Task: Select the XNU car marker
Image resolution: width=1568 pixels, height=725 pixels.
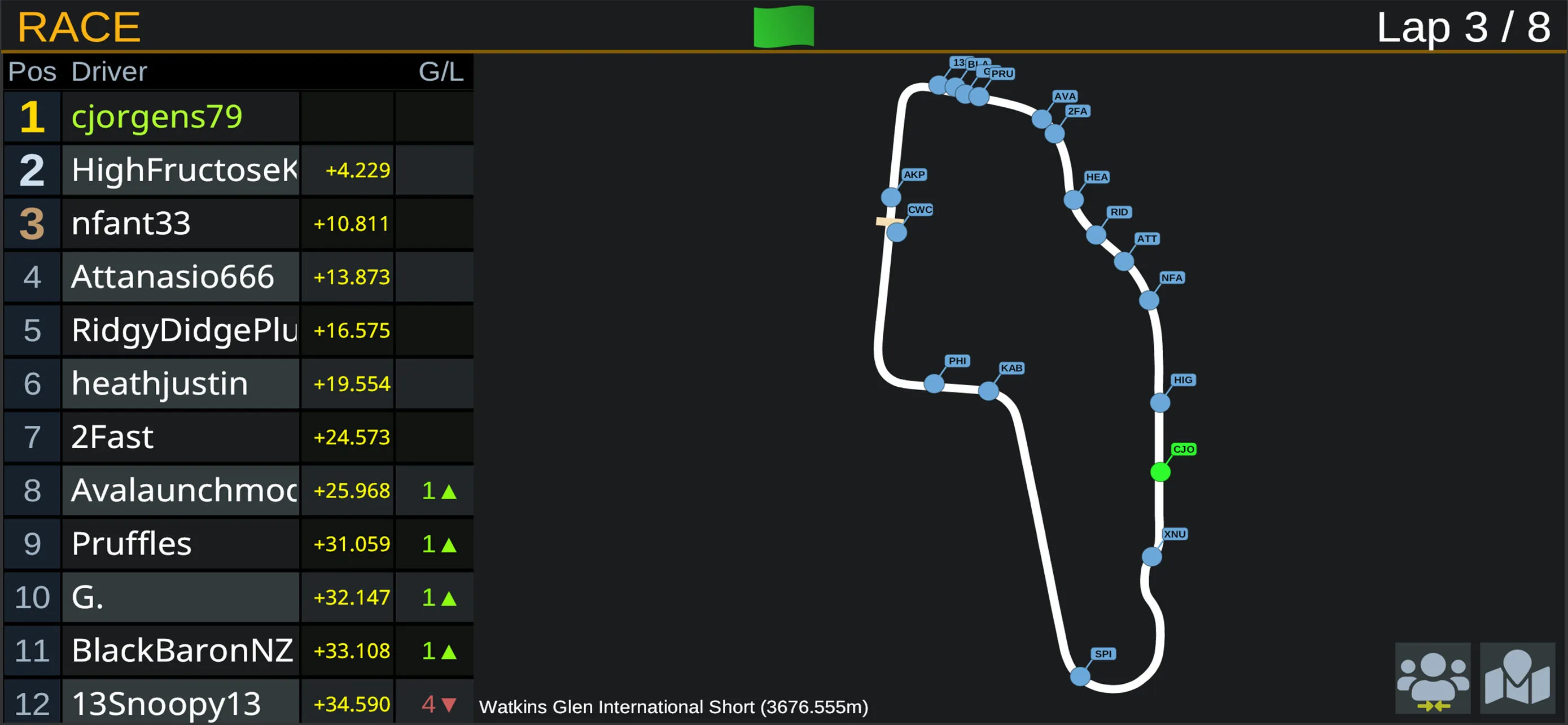Action: click(1151, 556)
